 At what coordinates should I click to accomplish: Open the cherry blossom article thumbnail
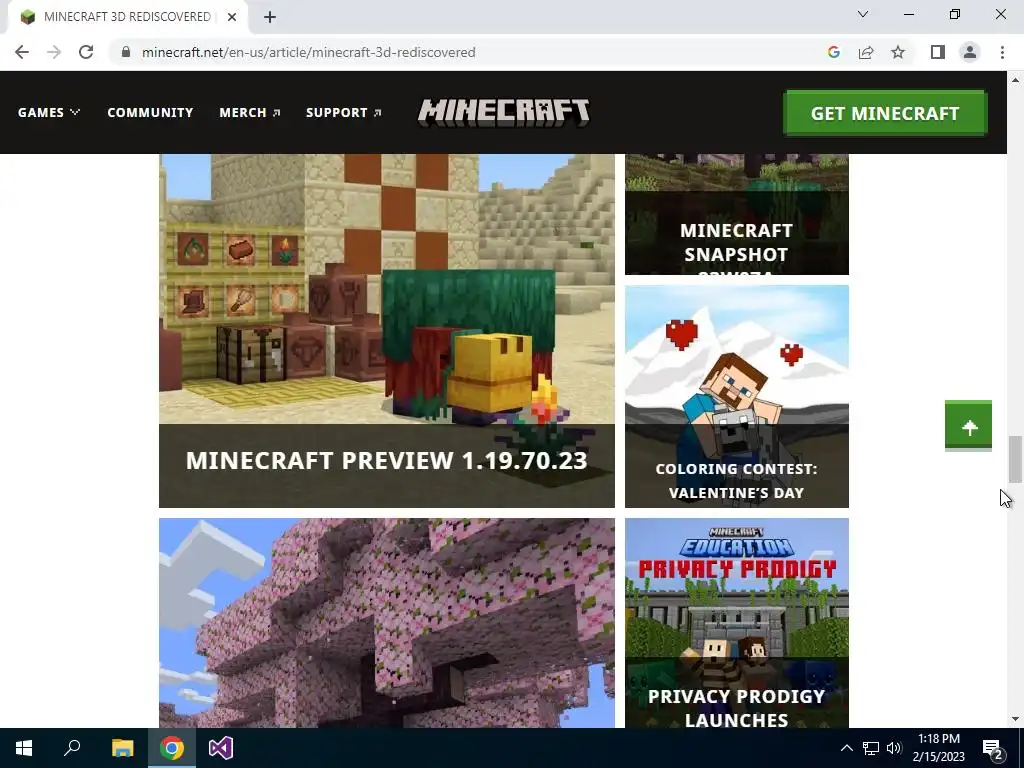click(x=387, y=623)
